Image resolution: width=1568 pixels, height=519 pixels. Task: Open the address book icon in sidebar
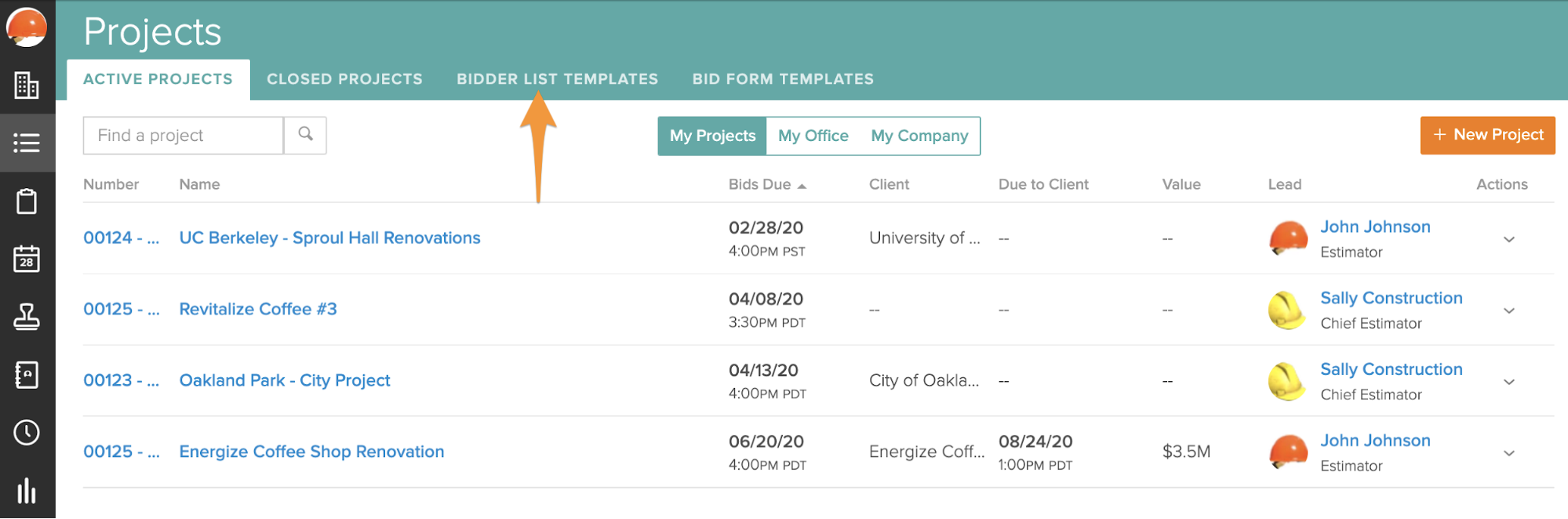tap(27, 375)
